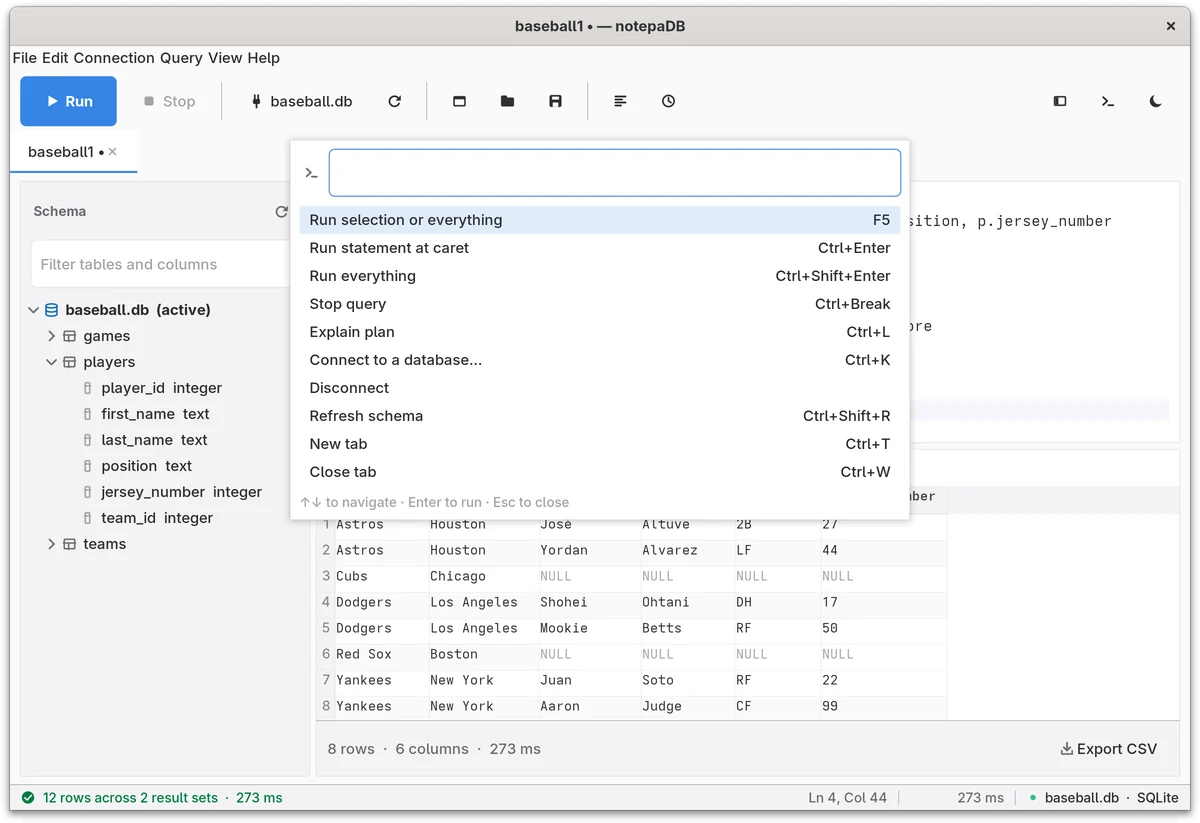Select first_name text column
1200x823 pixels.
pos(155,414)
